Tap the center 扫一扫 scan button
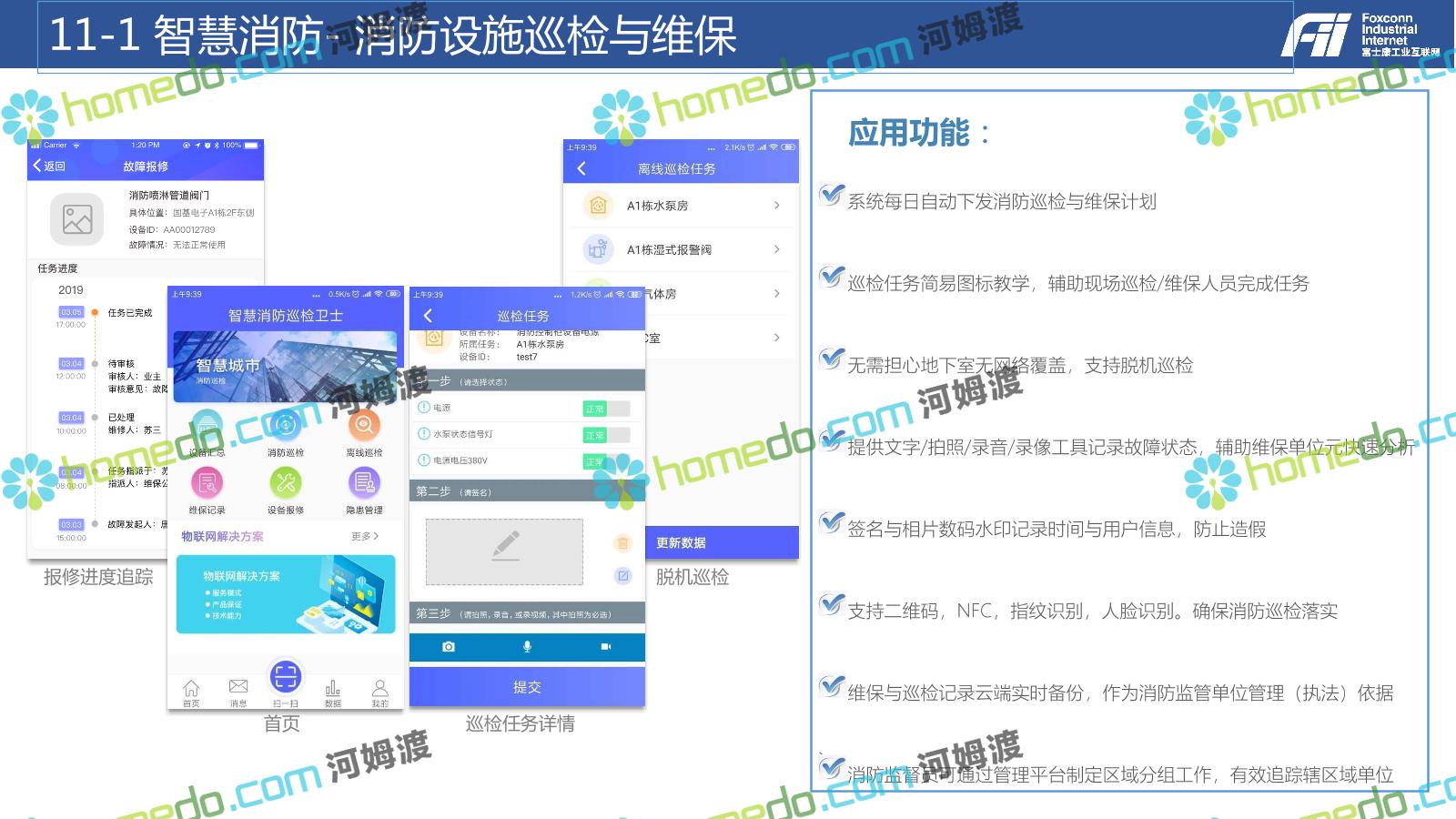 pyautogui.click(x=285, y=677)
